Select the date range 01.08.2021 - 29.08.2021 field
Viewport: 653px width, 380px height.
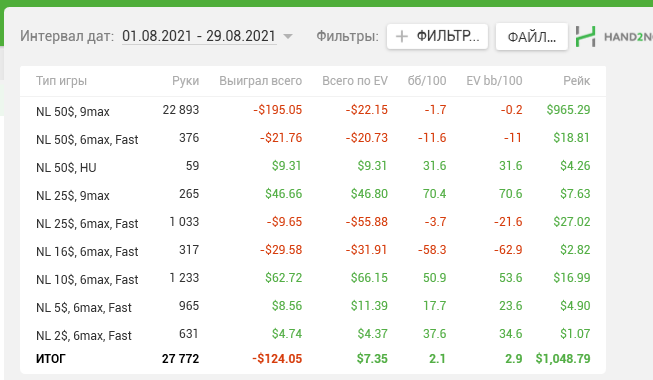pos(199,36)
